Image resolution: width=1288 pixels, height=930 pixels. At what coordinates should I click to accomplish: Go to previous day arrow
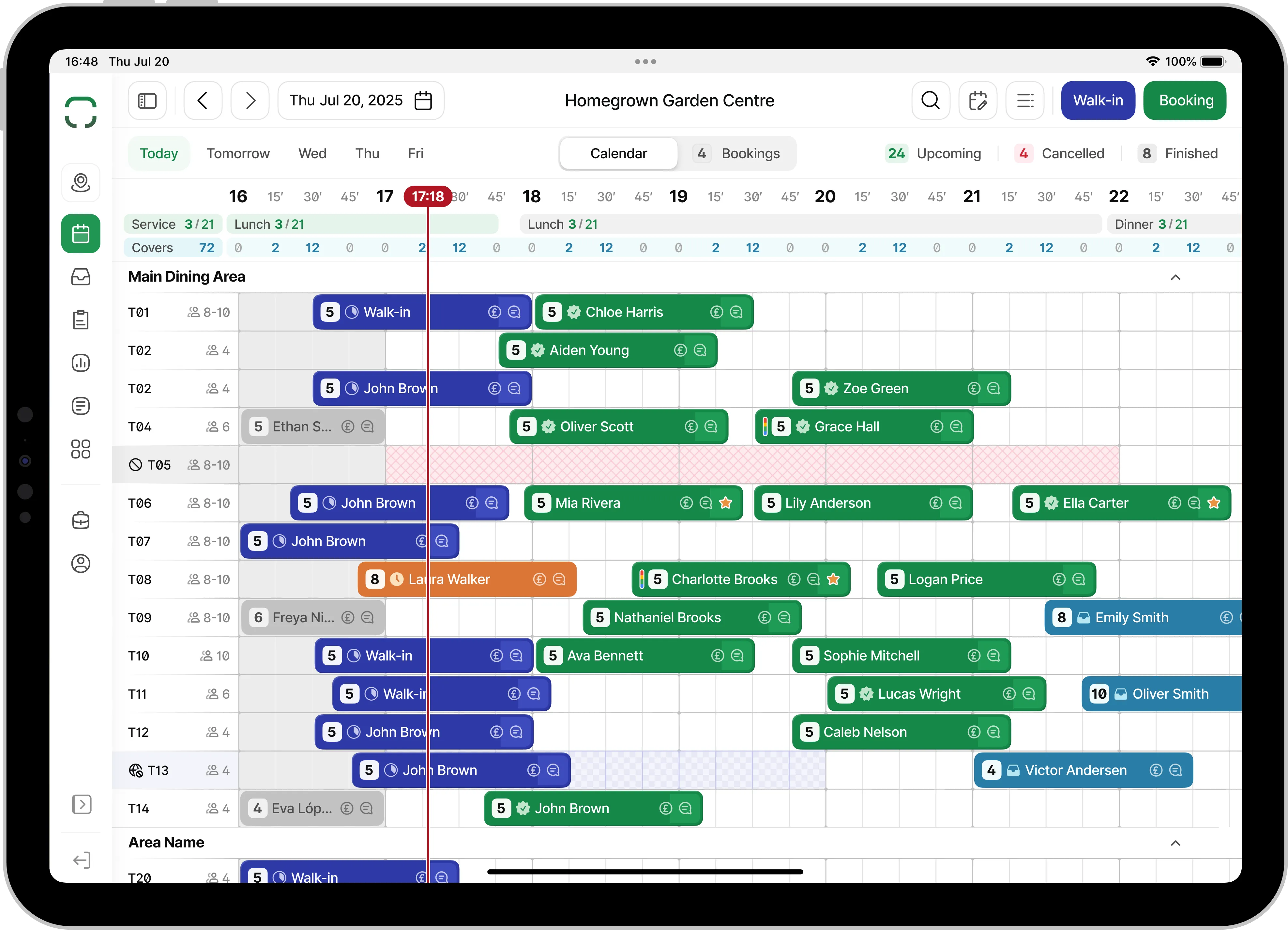203,101
